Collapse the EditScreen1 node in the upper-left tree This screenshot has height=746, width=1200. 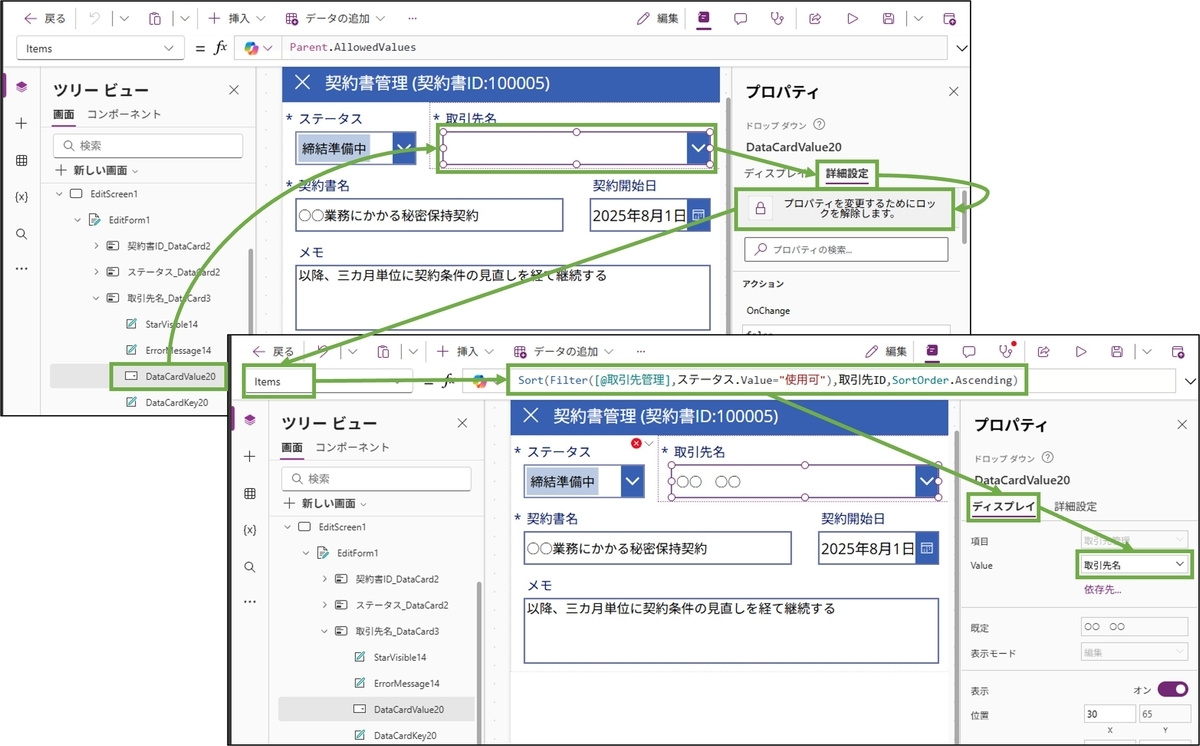pos(59,193)
